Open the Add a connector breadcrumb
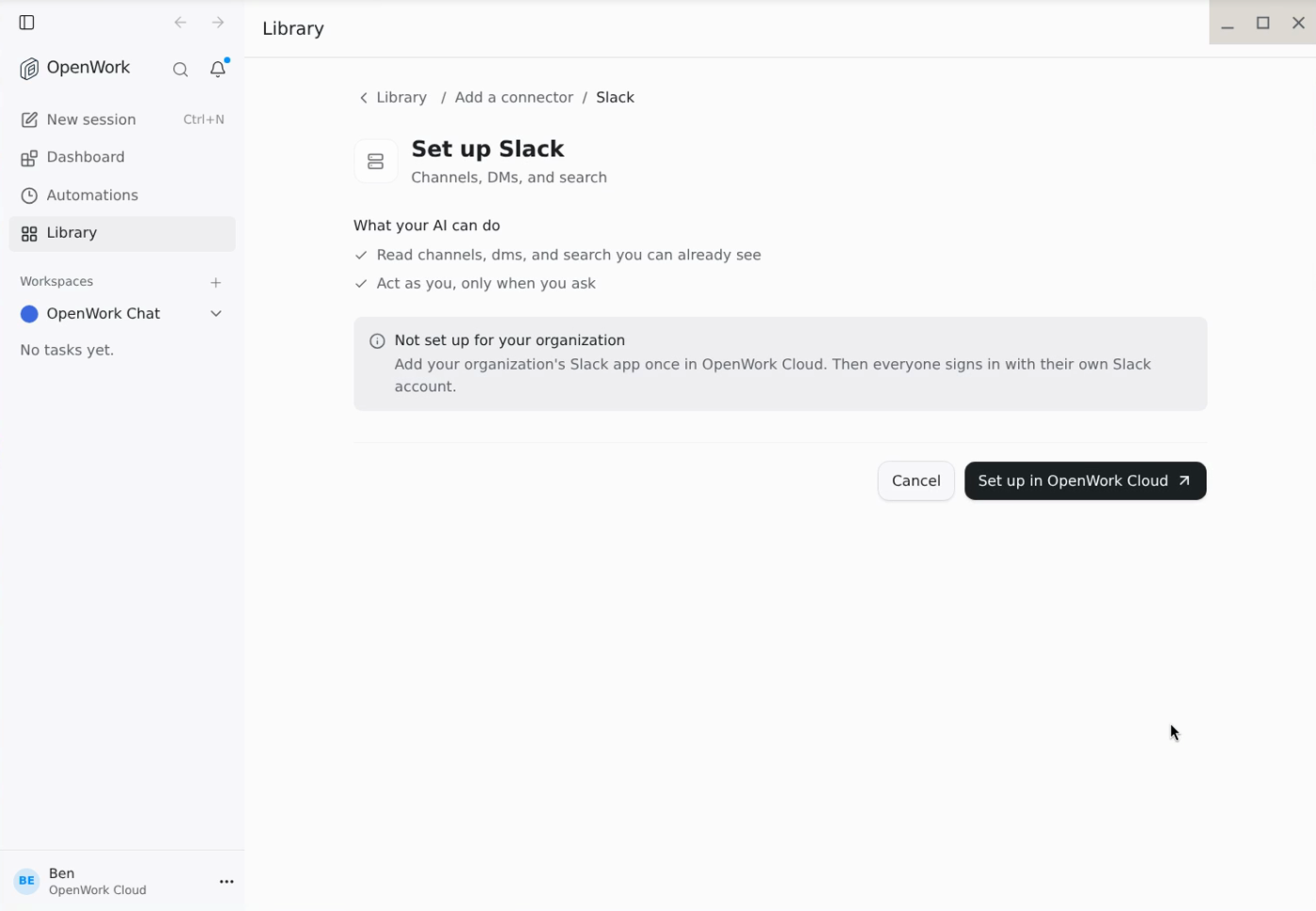 [x=513, y=98]
